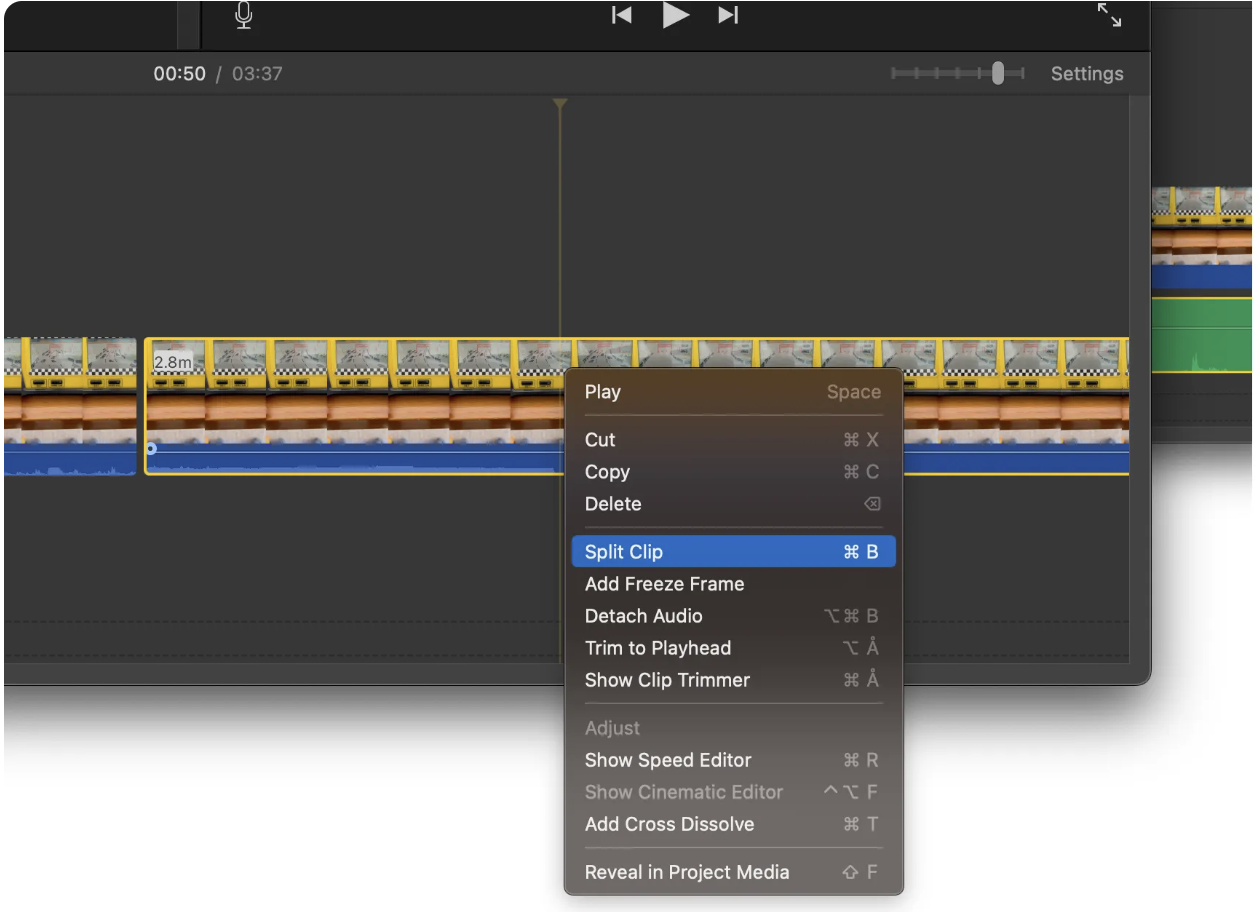Choose Add Freeze Frame
Screen dimensions: 1260x912
(x=664, y=584)
